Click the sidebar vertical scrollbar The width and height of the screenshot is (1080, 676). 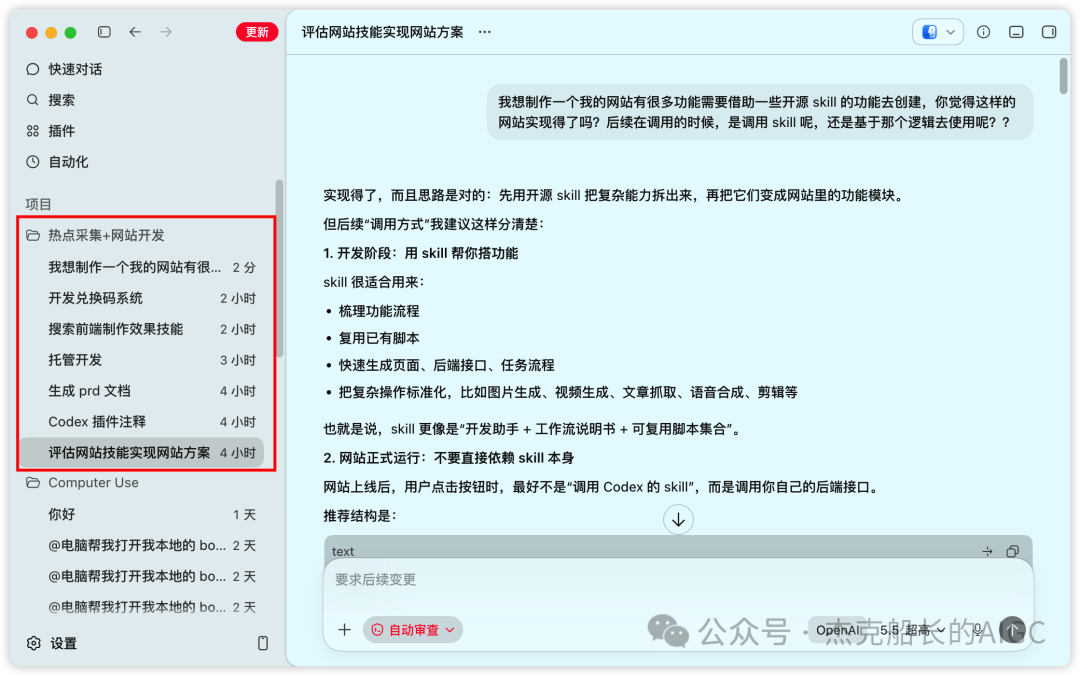coord(279,269)
